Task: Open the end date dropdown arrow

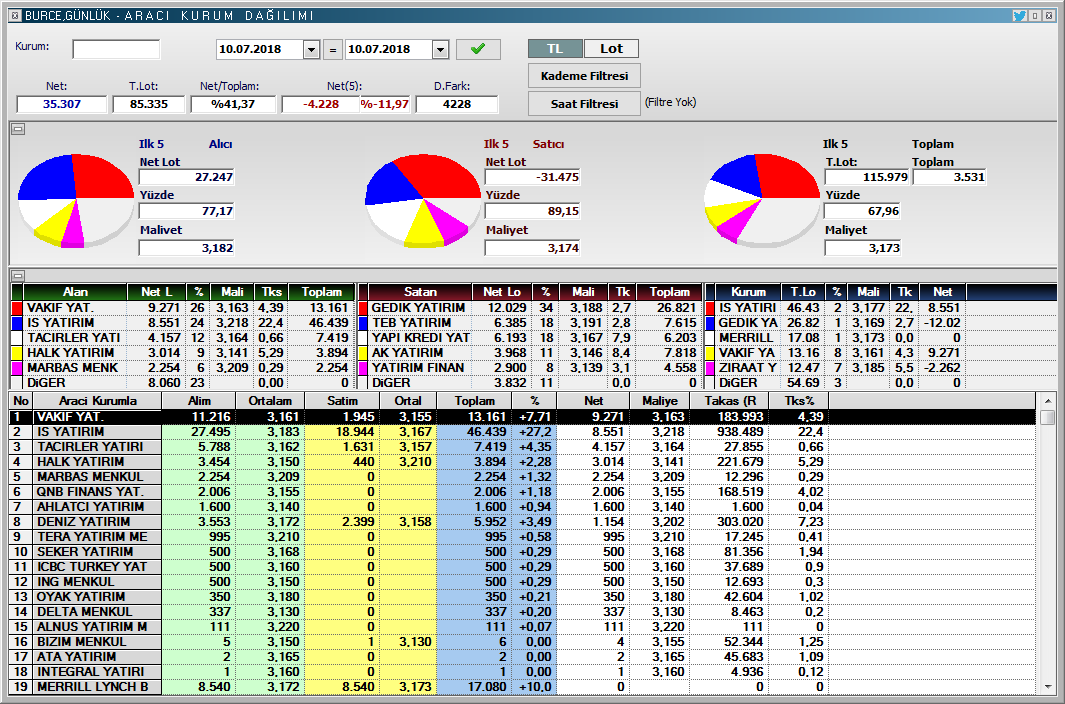Action: click(440, 50)
